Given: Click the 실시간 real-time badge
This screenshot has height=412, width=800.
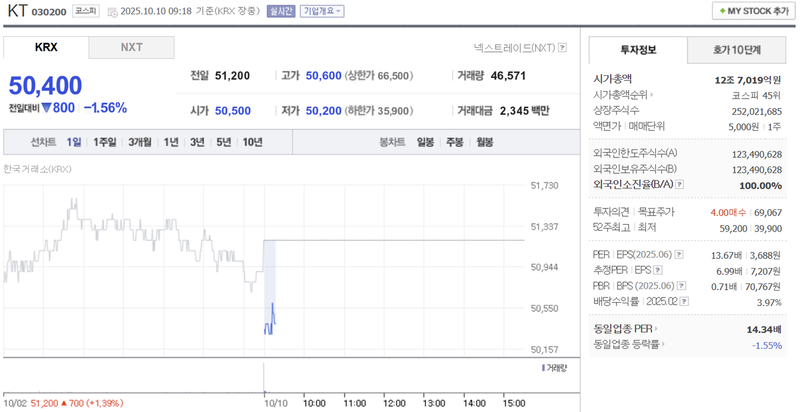Looking at the screenshot, I should (282, 11).
